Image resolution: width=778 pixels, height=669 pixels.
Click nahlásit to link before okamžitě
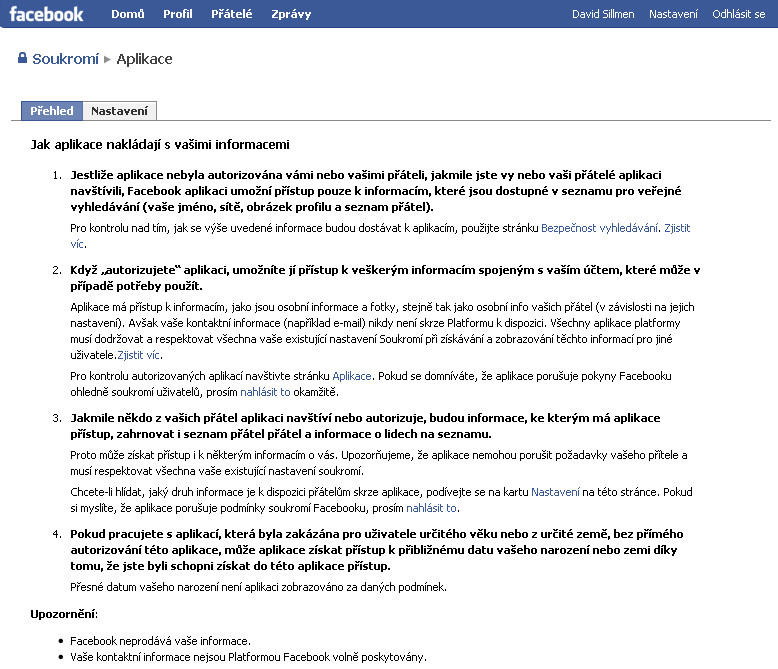(265, 392)
